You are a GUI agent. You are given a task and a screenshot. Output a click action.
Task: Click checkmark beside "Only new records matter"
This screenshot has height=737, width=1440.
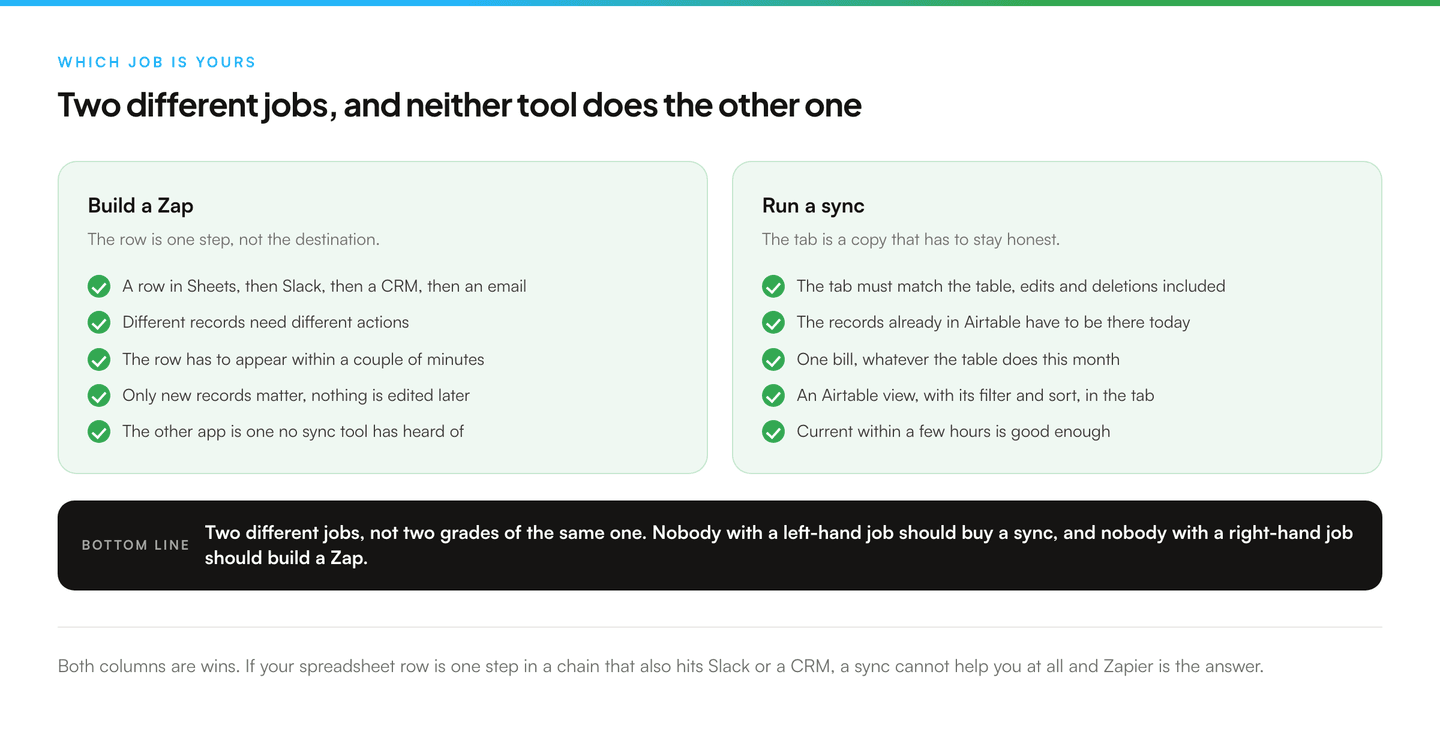(x=99, y=396)
